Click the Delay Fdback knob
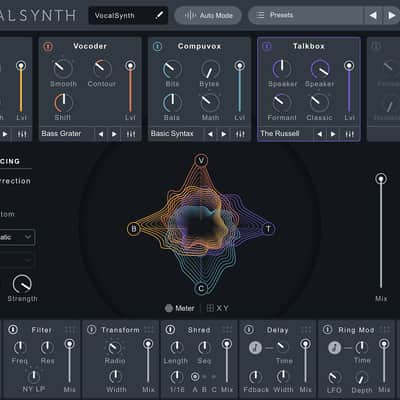This screenshot has height=400, width=400. coord(255,377)
